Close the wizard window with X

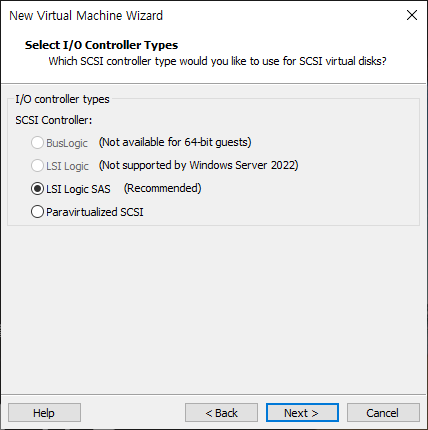(x=412, y=15)
